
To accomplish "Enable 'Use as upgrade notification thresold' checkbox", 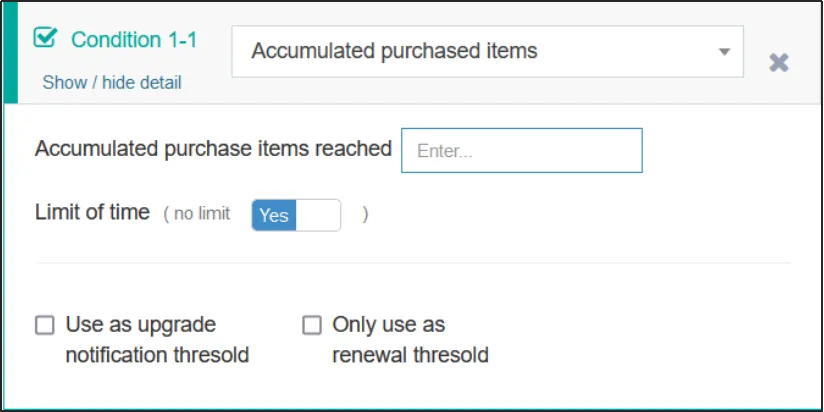I will pyautogui.click(x=45, y=325).
